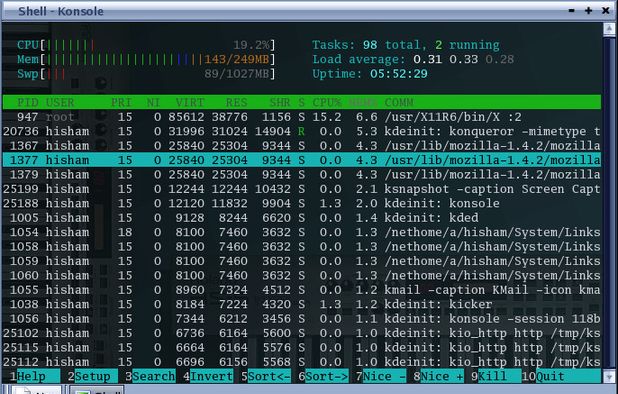Screen dimensions: 618x394
Task: Select process 1038 kdeinit: kicker row
Action: coord(302,304)
